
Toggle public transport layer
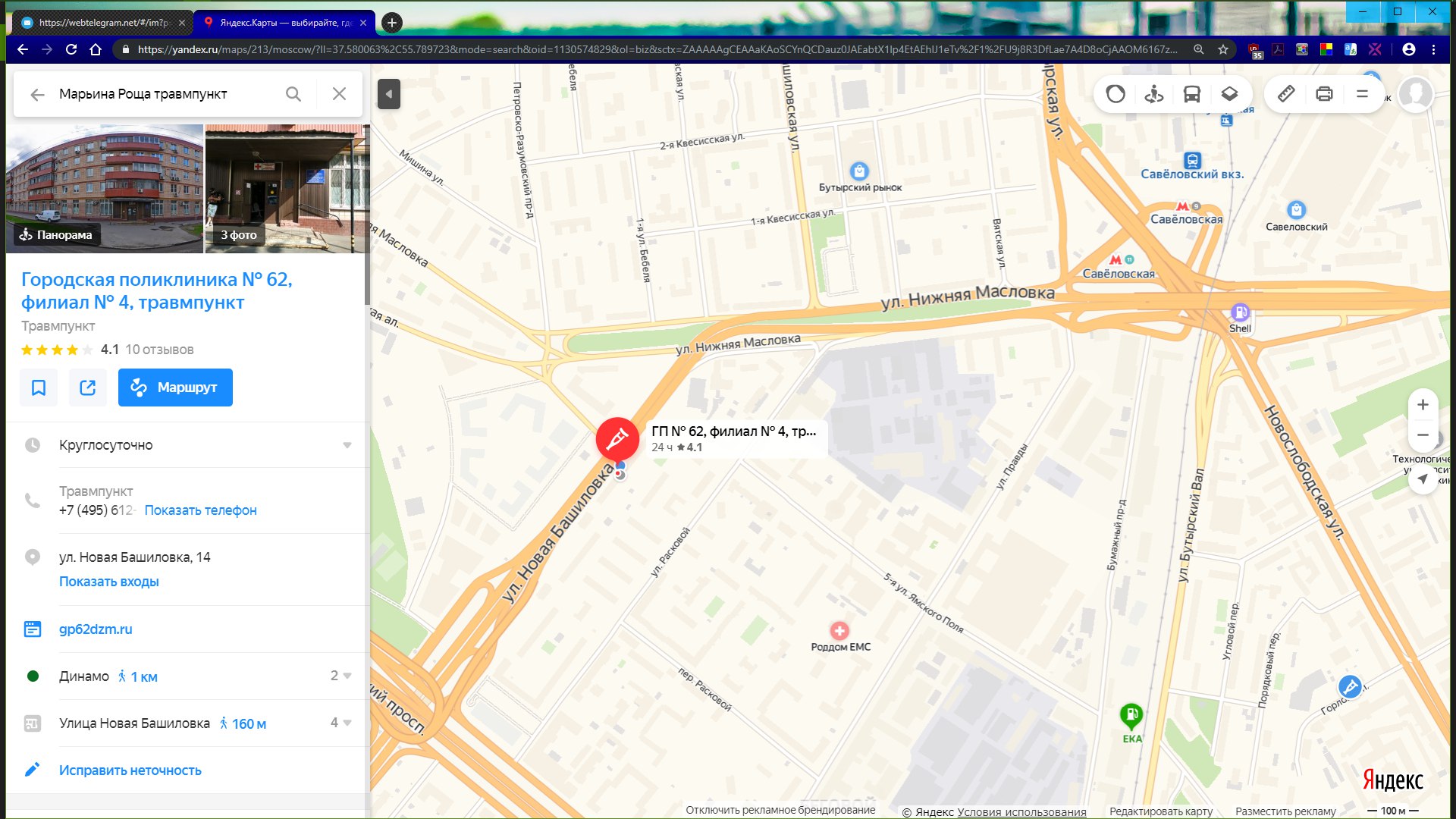tap(1192, 94)
